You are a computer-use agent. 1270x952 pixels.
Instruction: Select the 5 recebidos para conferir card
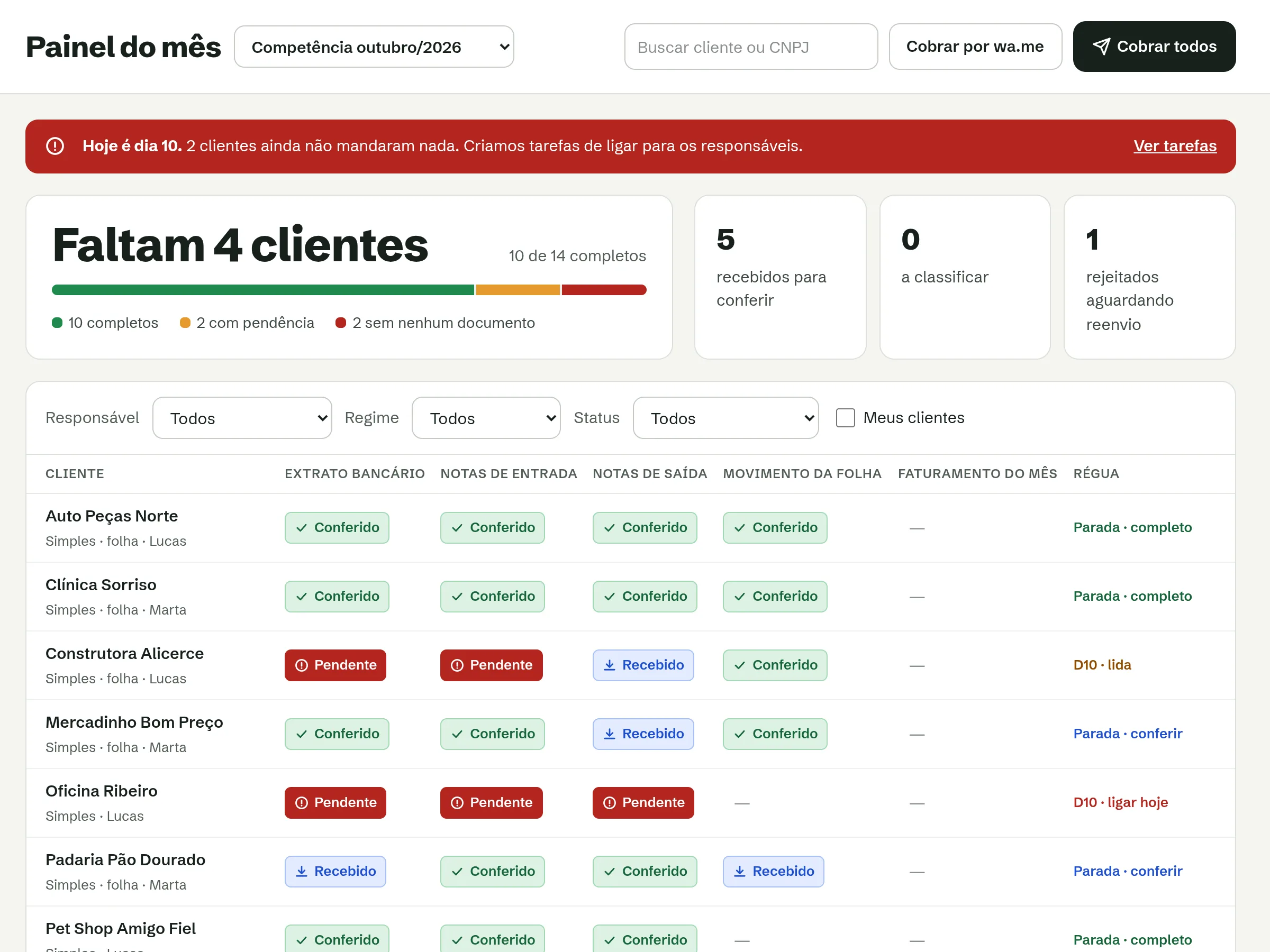point(781,277)
